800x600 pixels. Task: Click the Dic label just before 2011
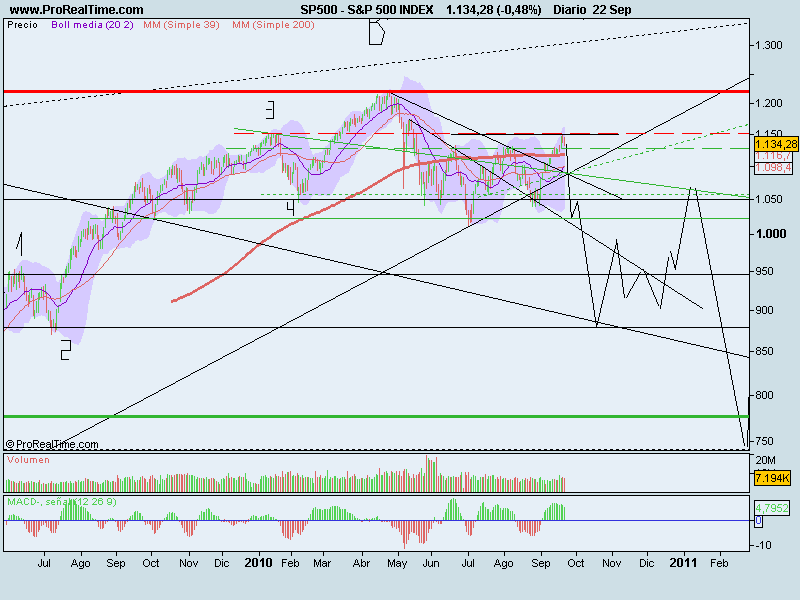coord(646,563)
